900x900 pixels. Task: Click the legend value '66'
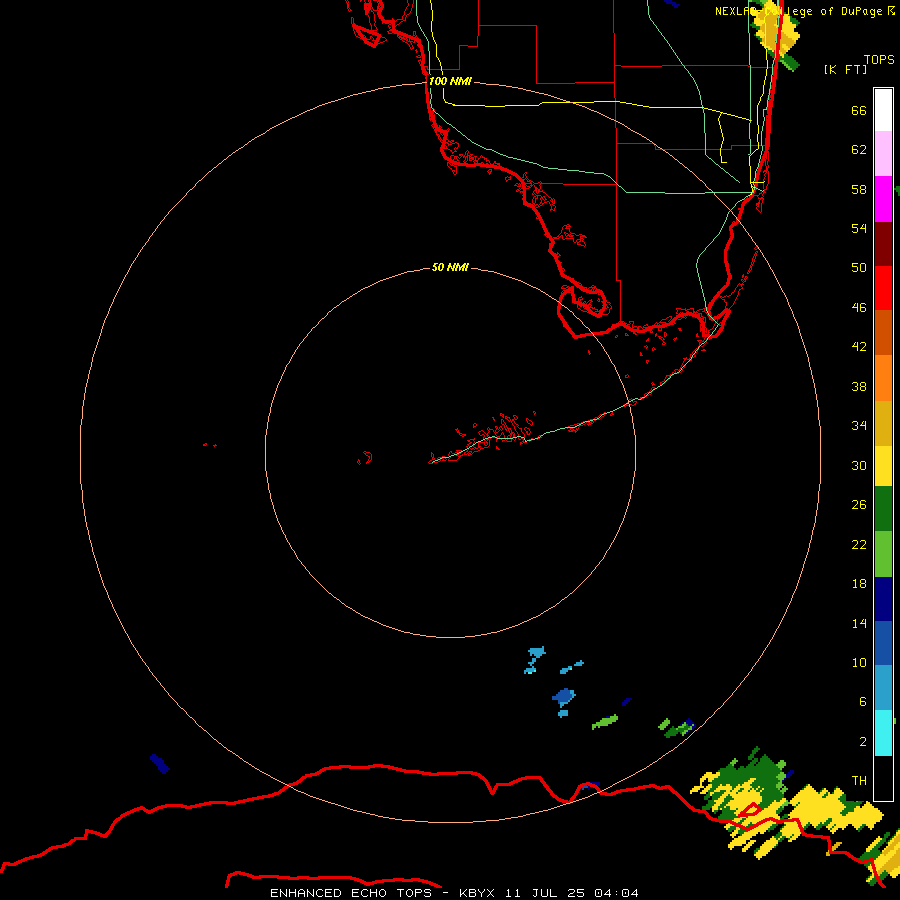859,110
